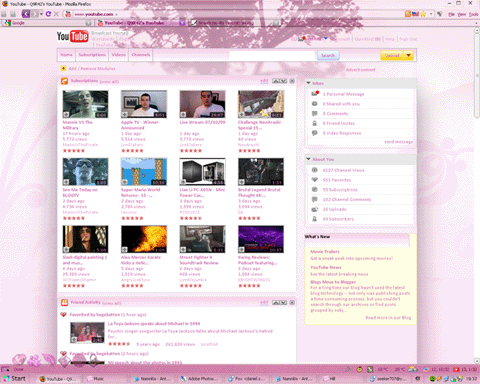Click the Video Responses bubble icon
The width and height of the screenshot is (480, 384).
314,133
